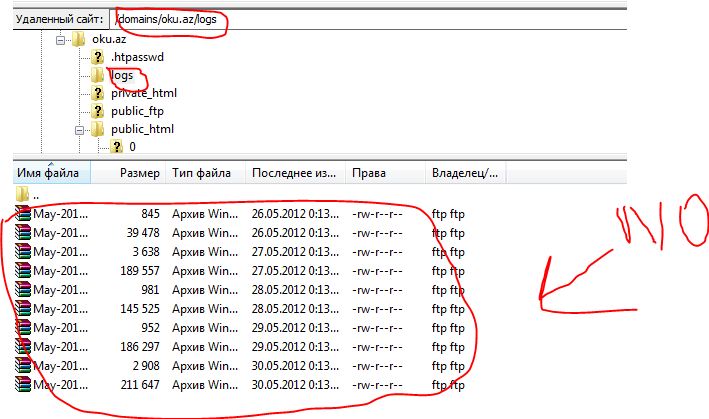The image size is (709, 419).
Task: Click the folder icon beside logs
Action: (x=97, y=75)
